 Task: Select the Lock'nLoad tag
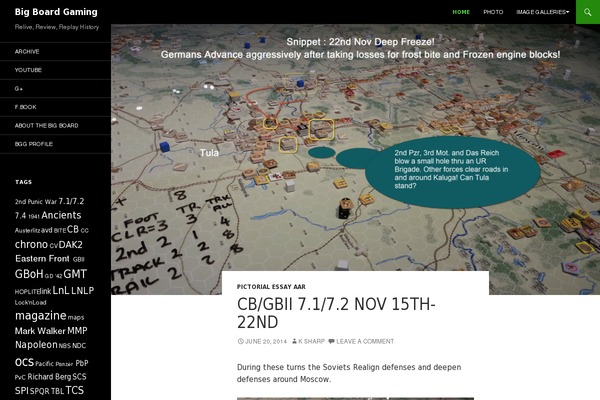31,302
